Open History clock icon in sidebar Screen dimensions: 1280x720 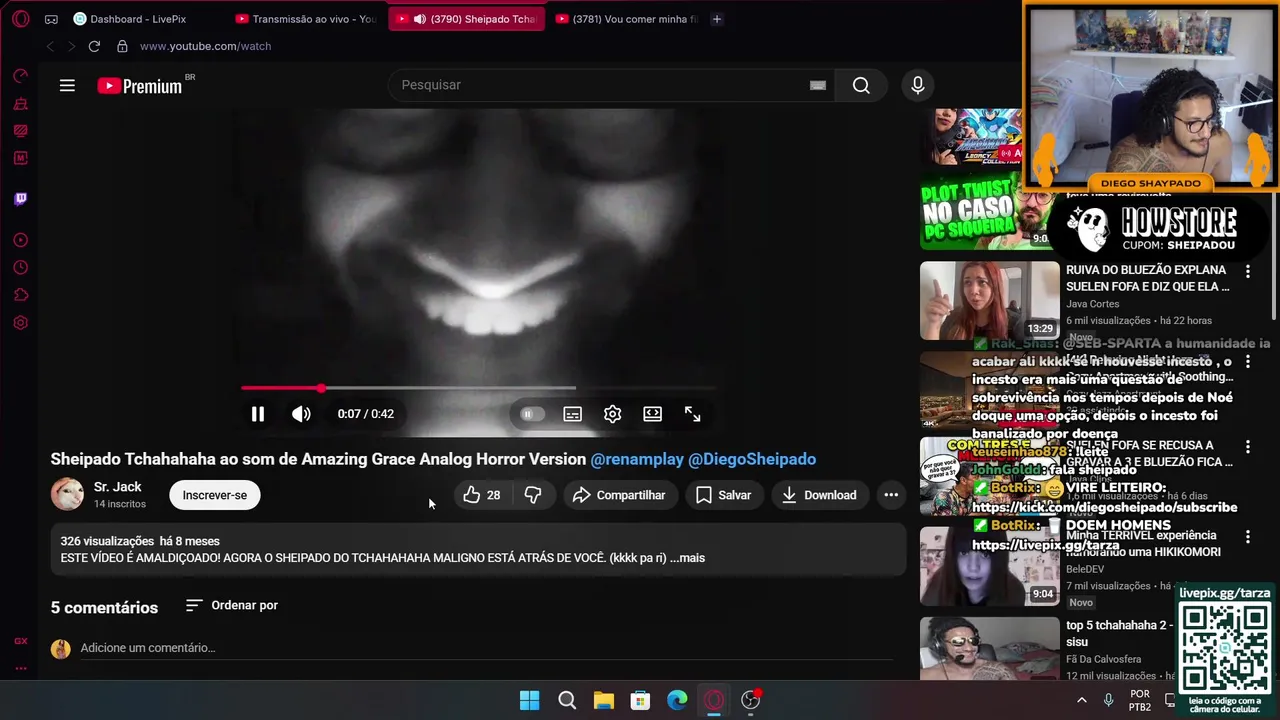(20, 268)
